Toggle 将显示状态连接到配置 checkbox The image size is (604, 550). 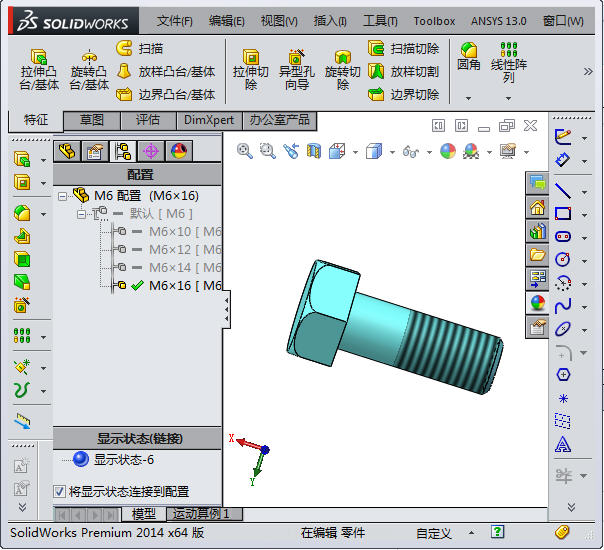pyautogui.click(x=59, y=491)
